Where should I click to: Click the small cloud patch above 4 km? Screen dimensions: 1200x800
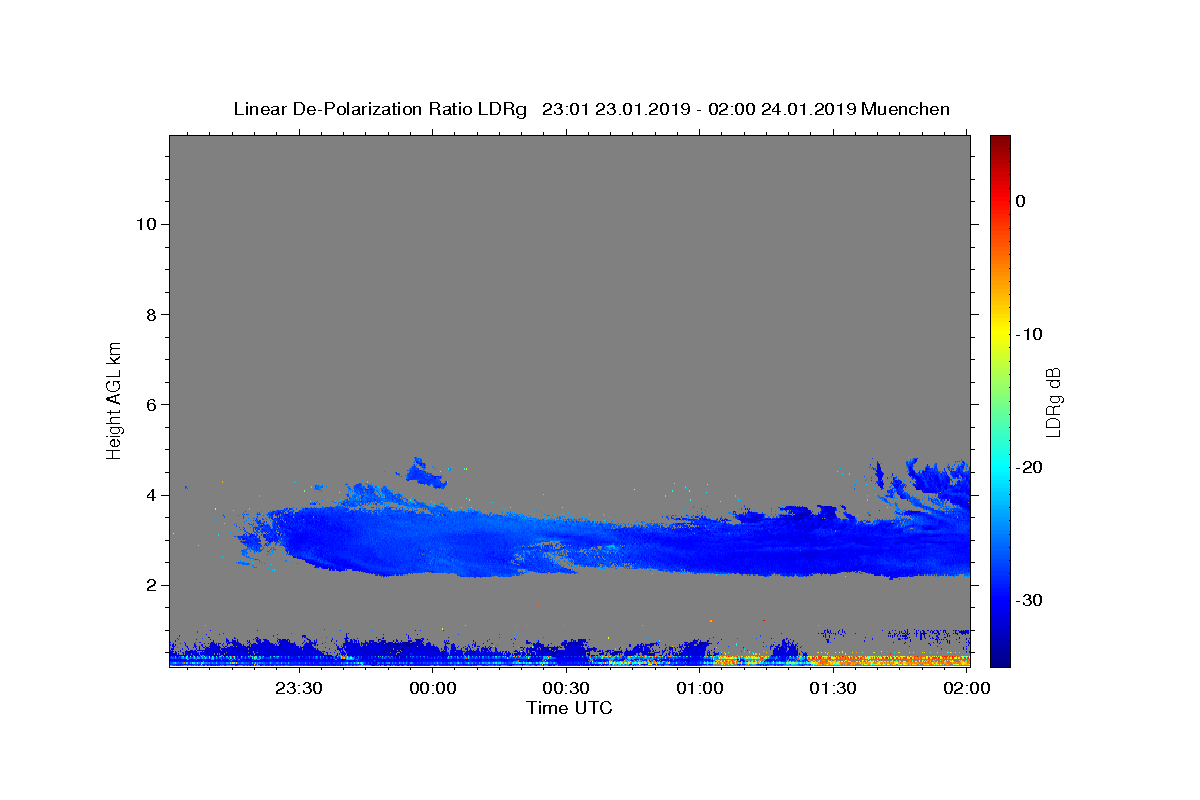pyautogui.click(x=426, y=473)
